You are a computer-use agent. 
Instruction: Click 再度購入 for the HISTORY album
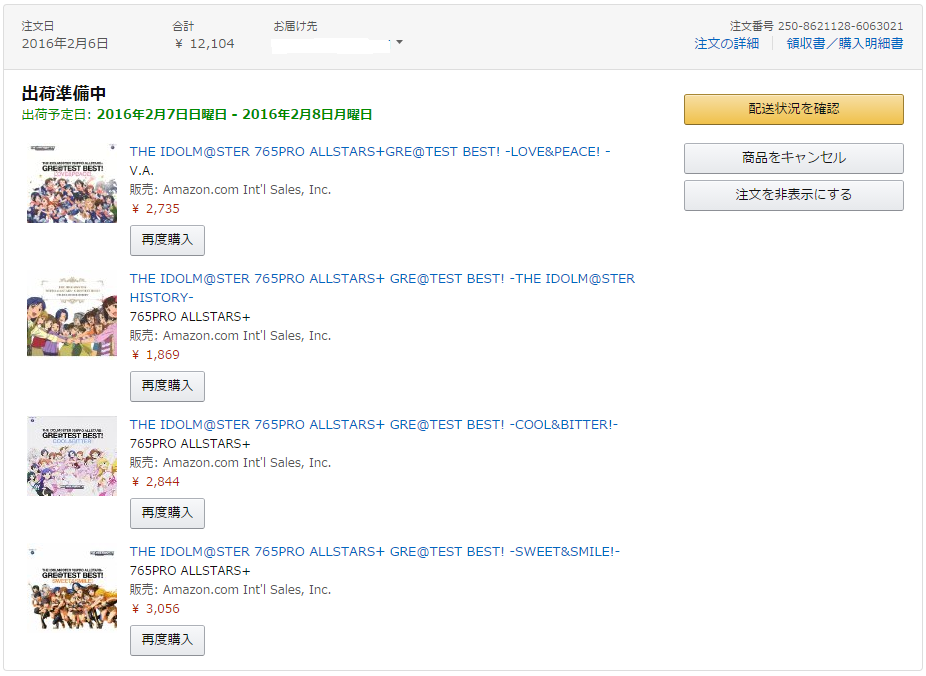(x=167, y=386)
